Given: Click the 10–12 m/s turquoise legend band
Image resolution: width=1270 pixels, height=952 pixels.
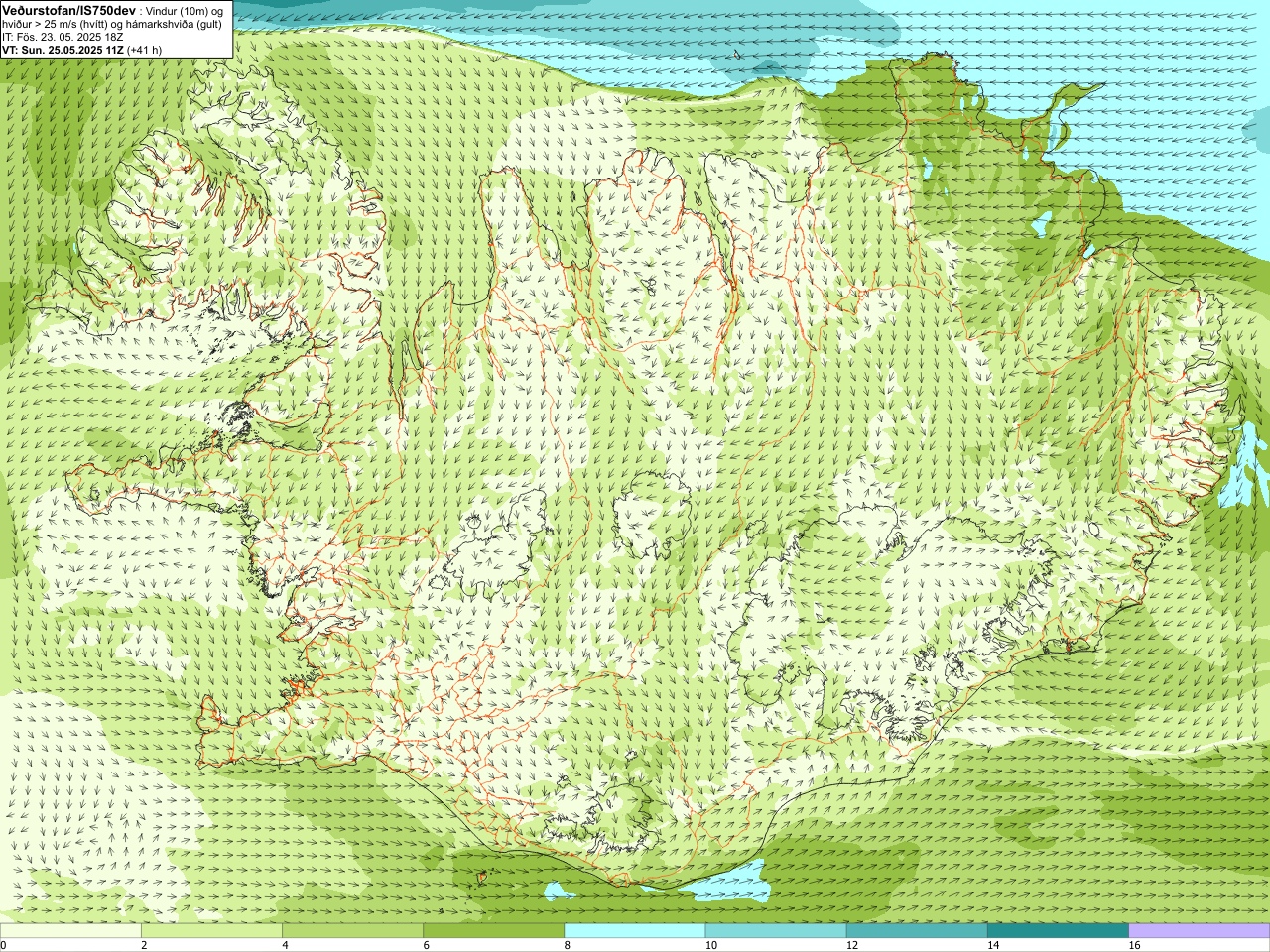Looking at the screenshot, I should click(x=776, y=931).
